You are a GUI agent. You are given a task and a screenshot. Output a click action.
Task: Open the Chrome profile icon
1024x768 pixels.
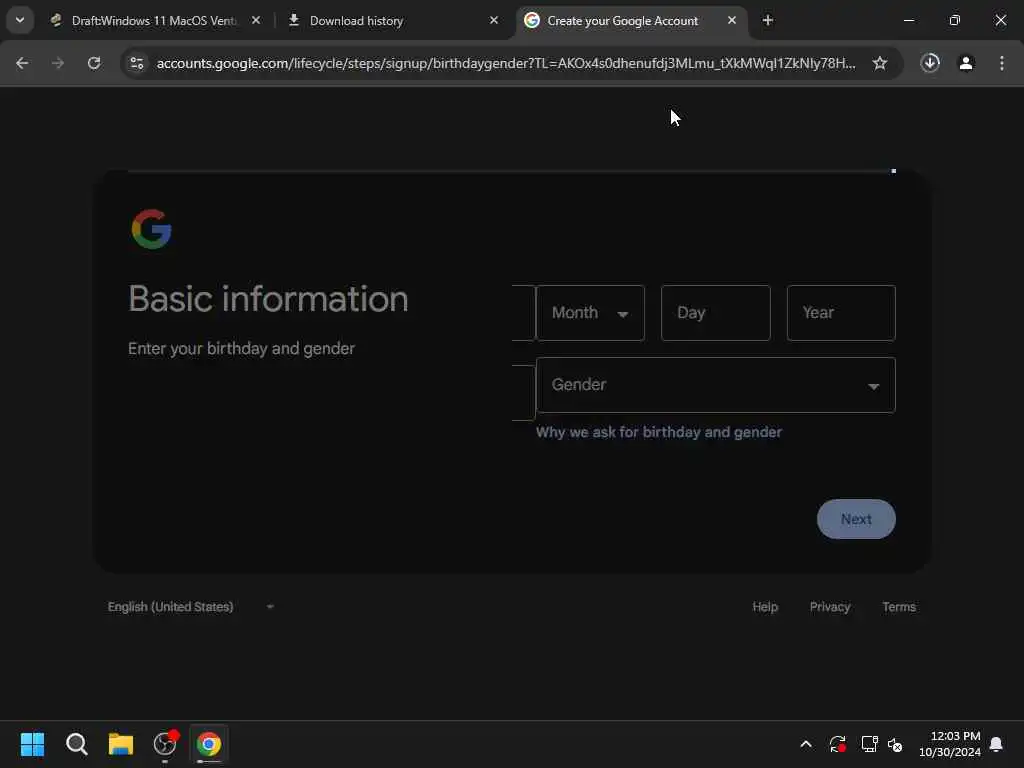966,63
